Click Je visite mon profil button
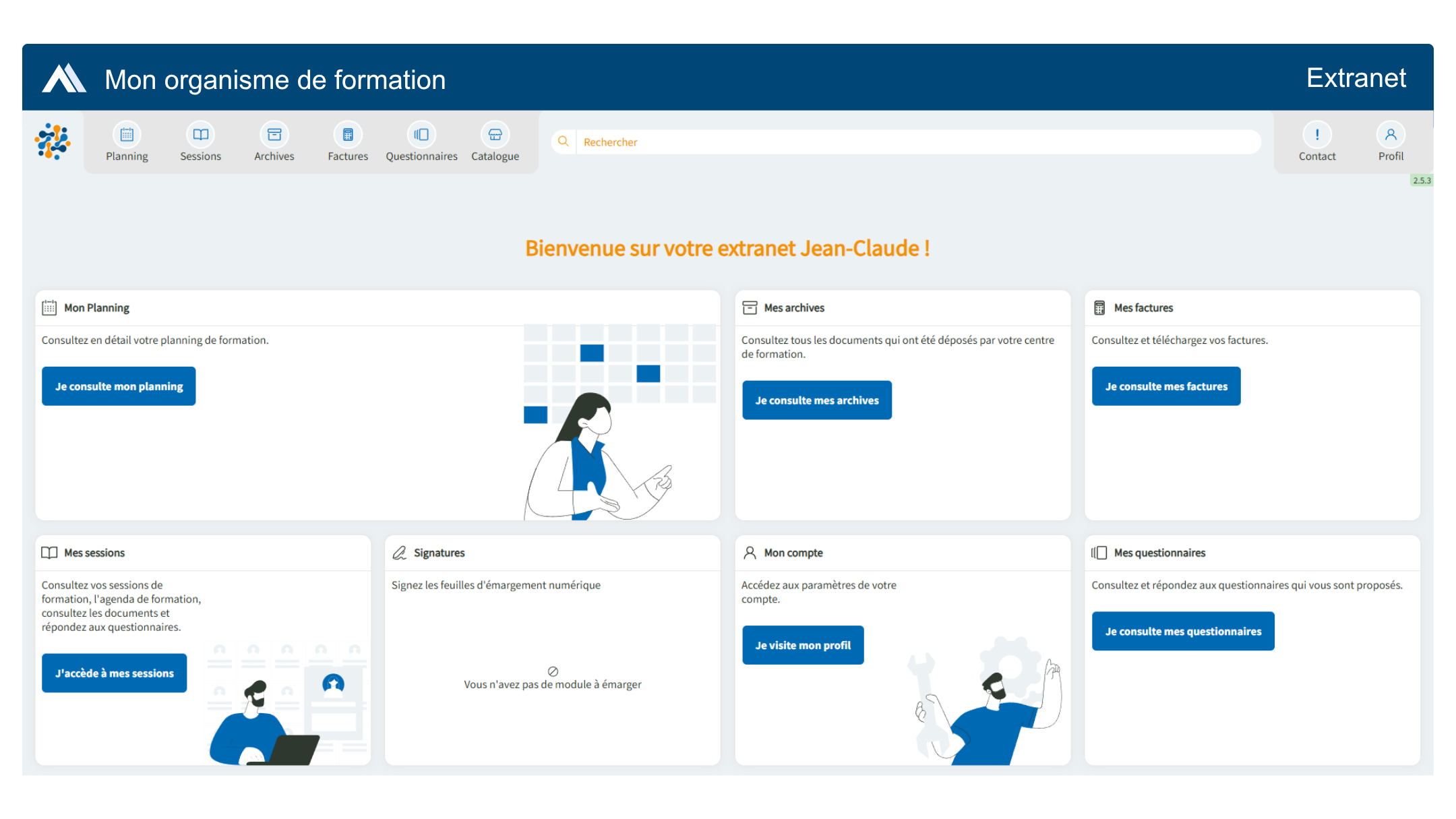 point(803,645)
